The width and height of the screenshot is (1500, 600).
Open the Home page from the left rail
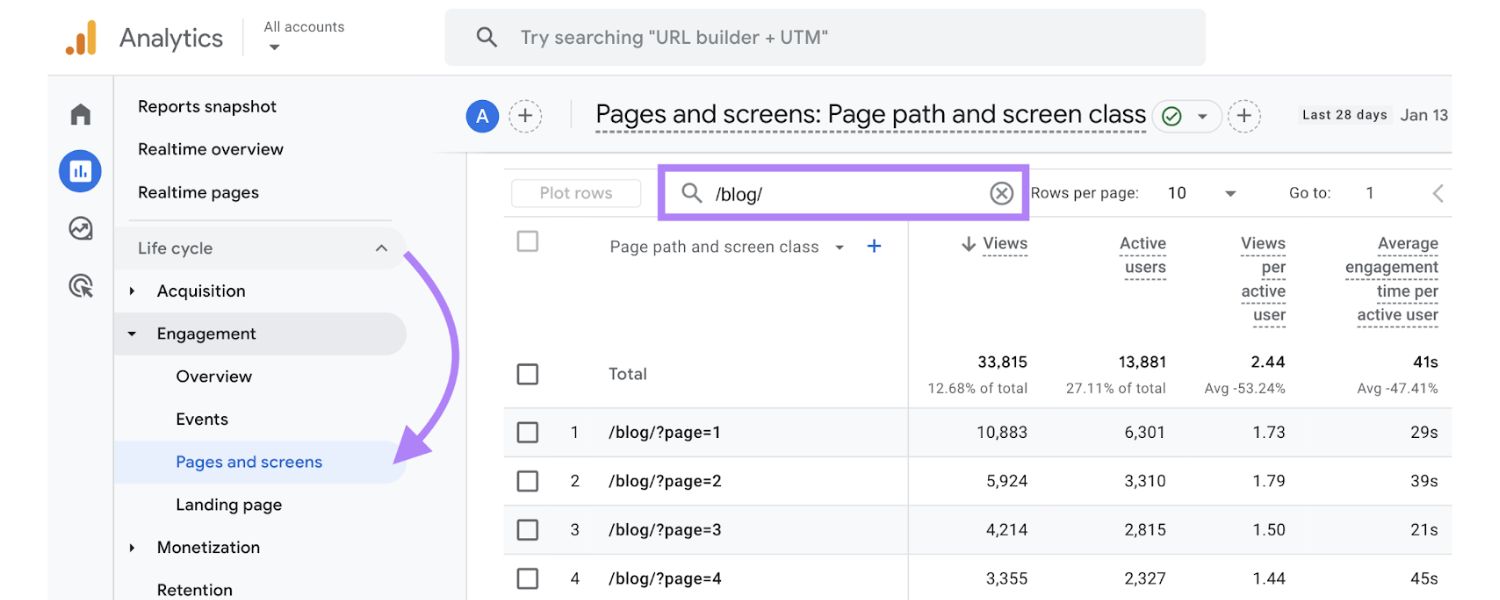pos(80,114)
